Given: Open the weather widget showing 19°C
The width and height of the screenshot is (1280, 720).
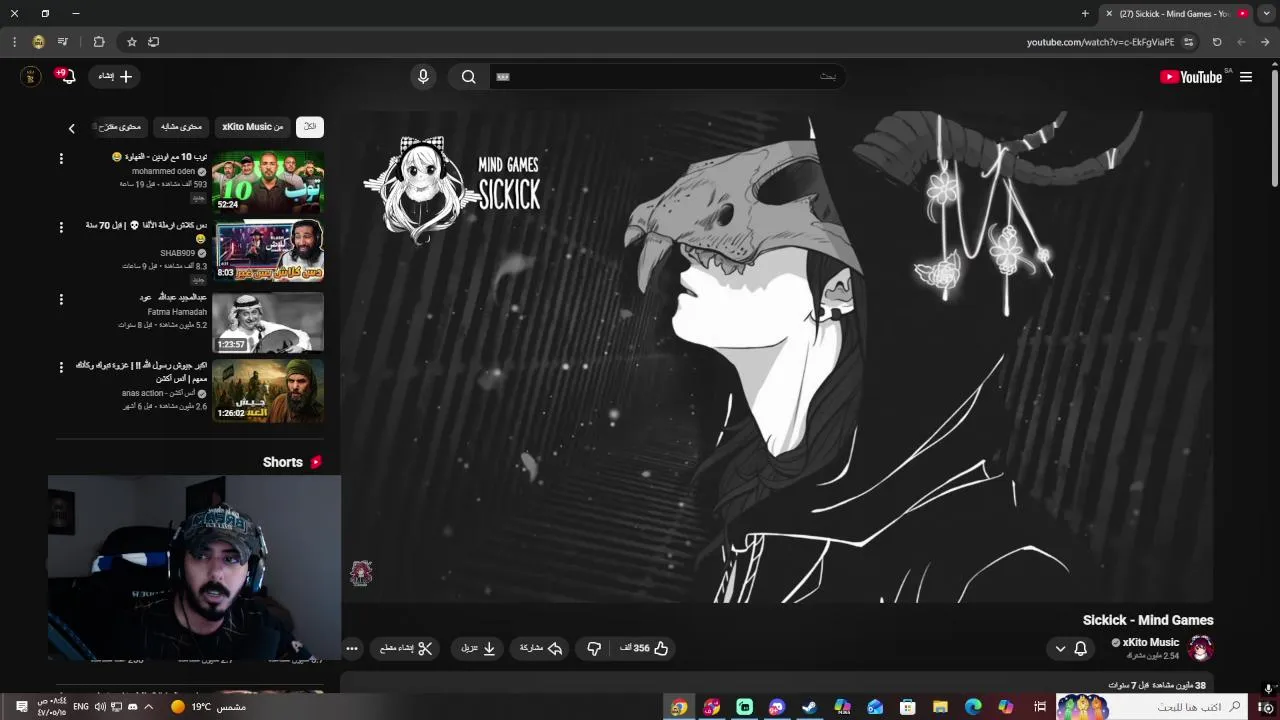Looking at the screenshot, I should pyautogui.click(x=207, y=707).
